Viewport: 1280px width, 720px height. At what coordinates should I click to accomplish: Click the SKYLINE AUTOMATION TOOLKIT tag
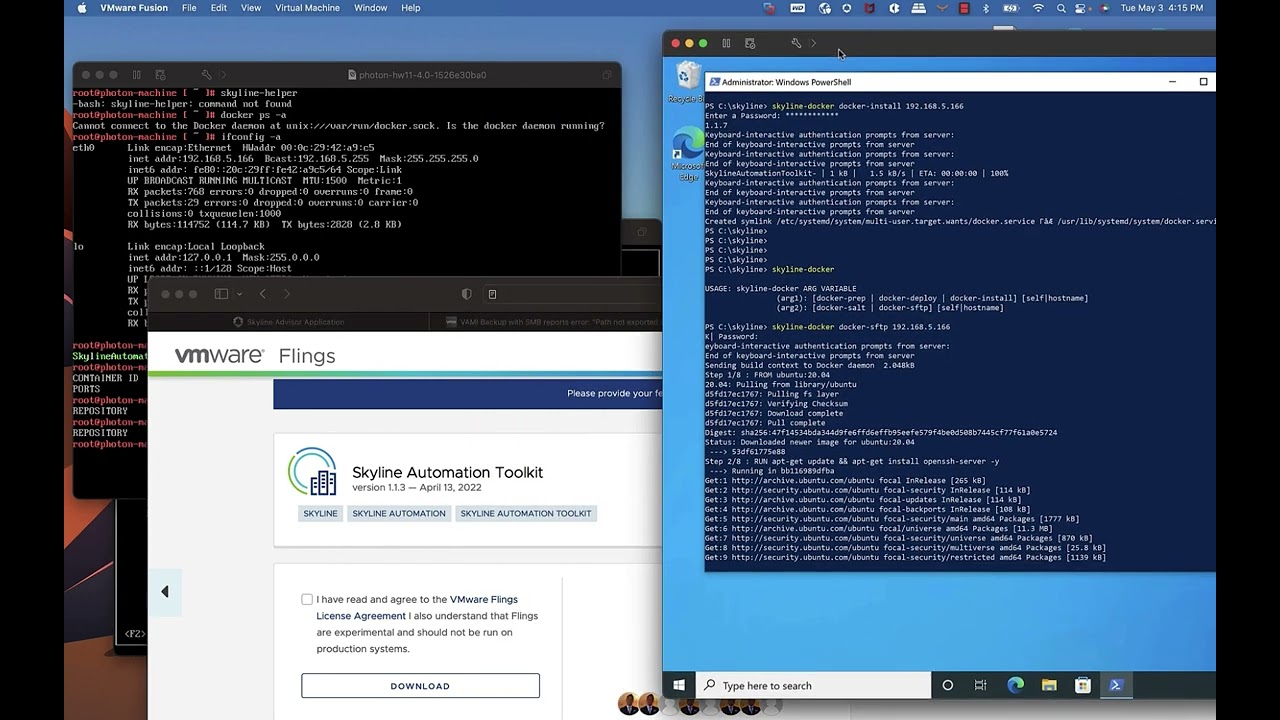[526, 513]
